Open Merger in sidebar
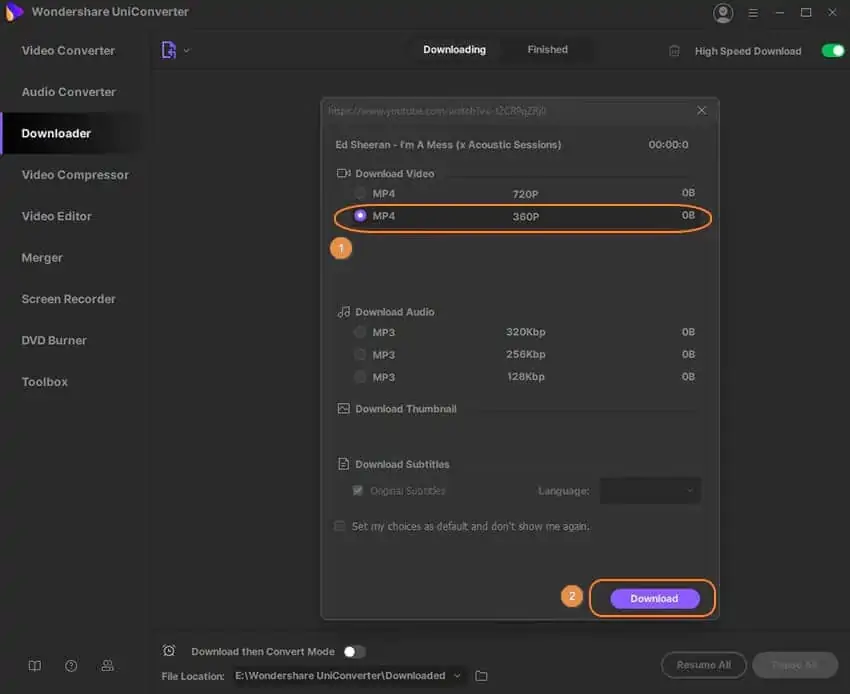Screen dimensions: 850x694 click(42, 258)
